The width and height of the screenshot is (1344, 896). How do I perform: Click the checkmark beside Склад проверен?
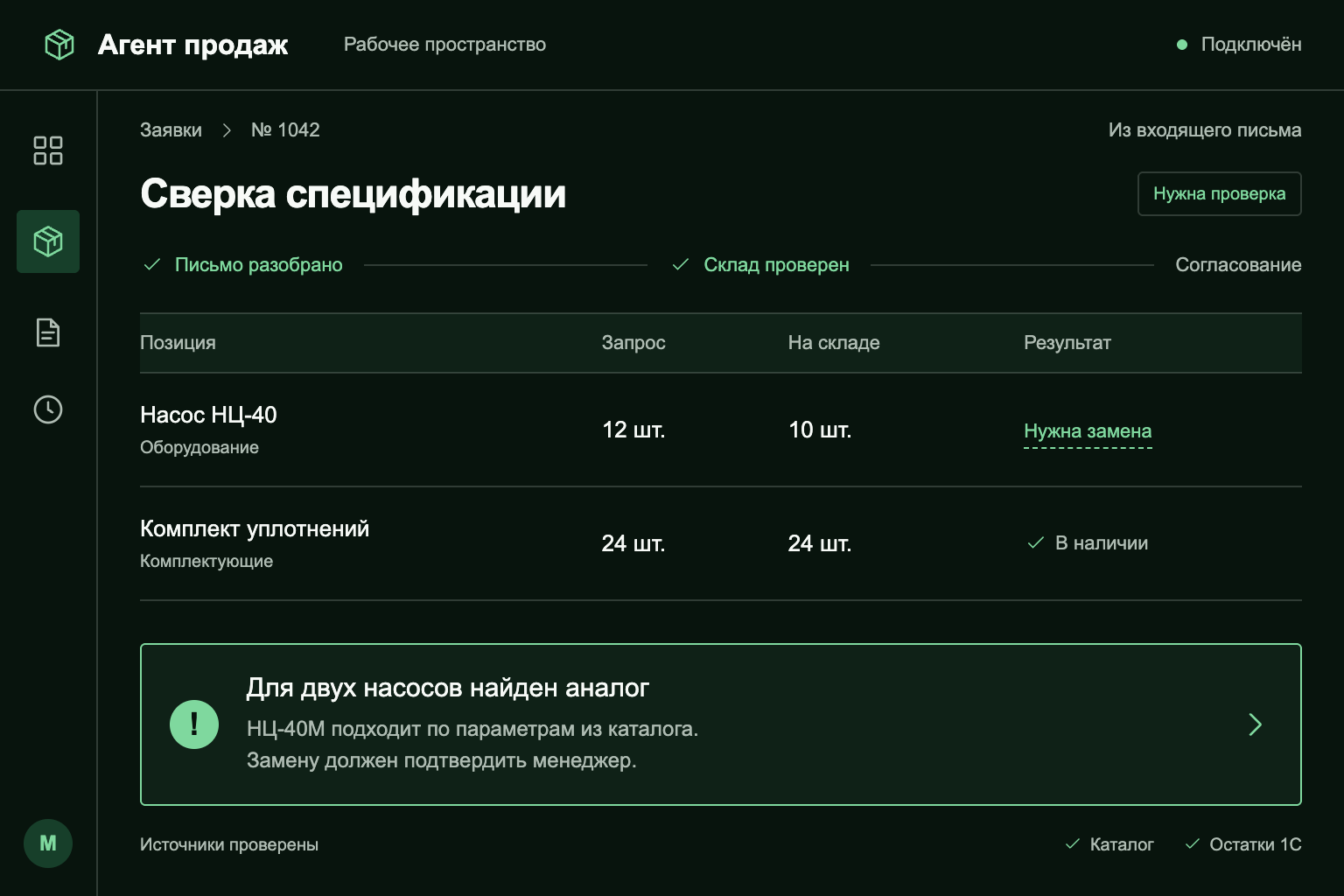[681, 264]
